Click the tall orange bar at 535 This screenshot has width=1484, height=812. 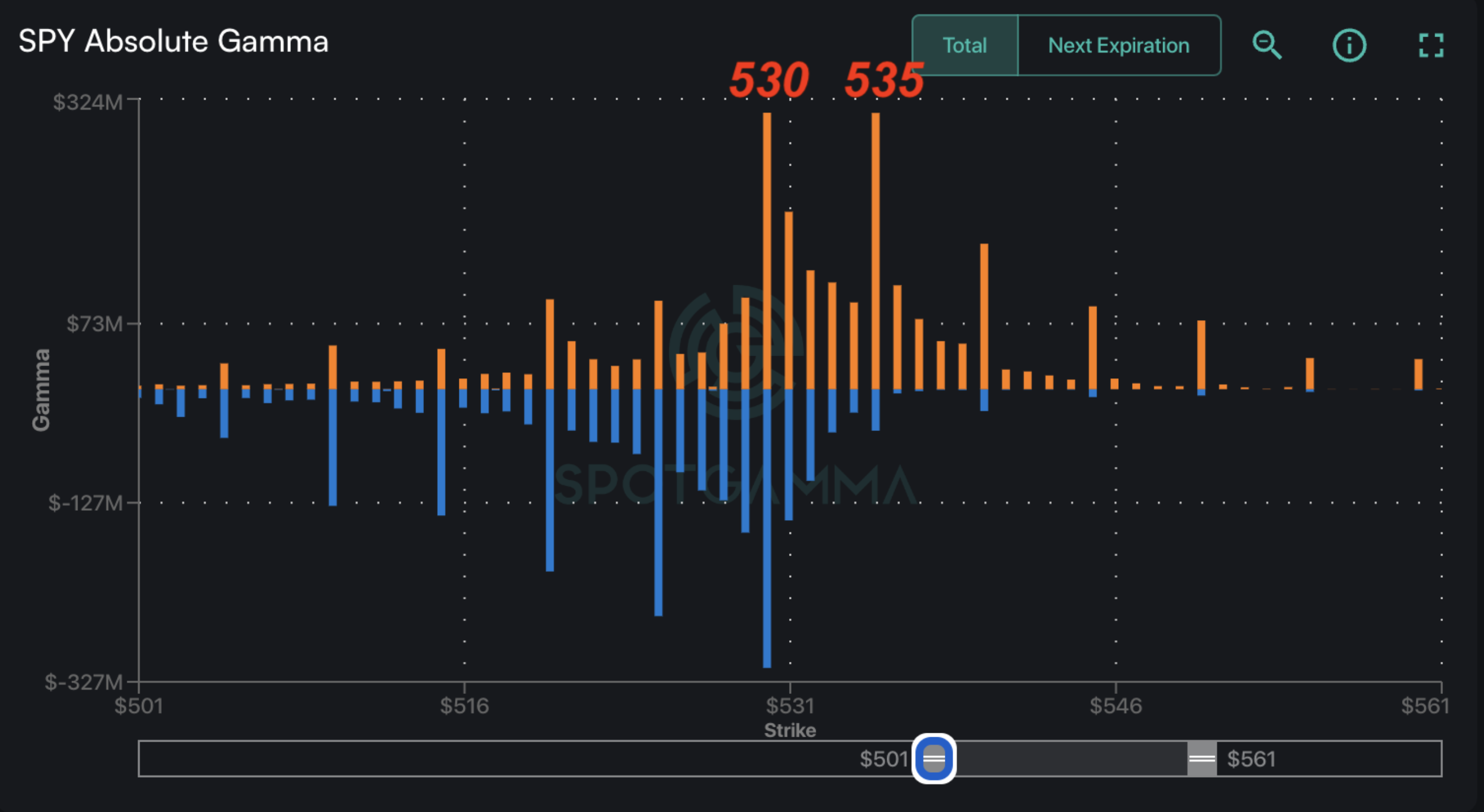click(x=875, y=248)
